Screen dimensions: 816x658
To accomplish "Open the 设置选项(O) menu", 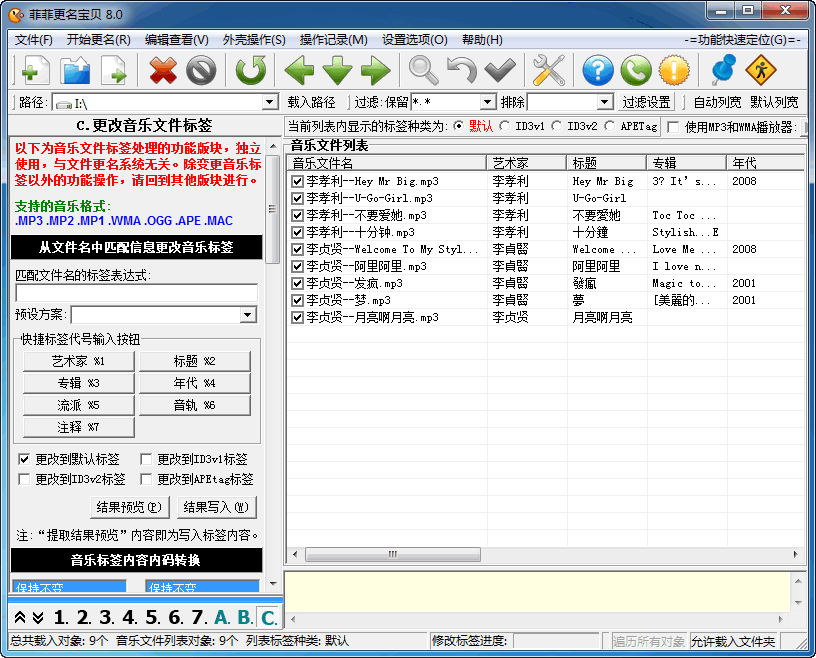I will point(415,40).
